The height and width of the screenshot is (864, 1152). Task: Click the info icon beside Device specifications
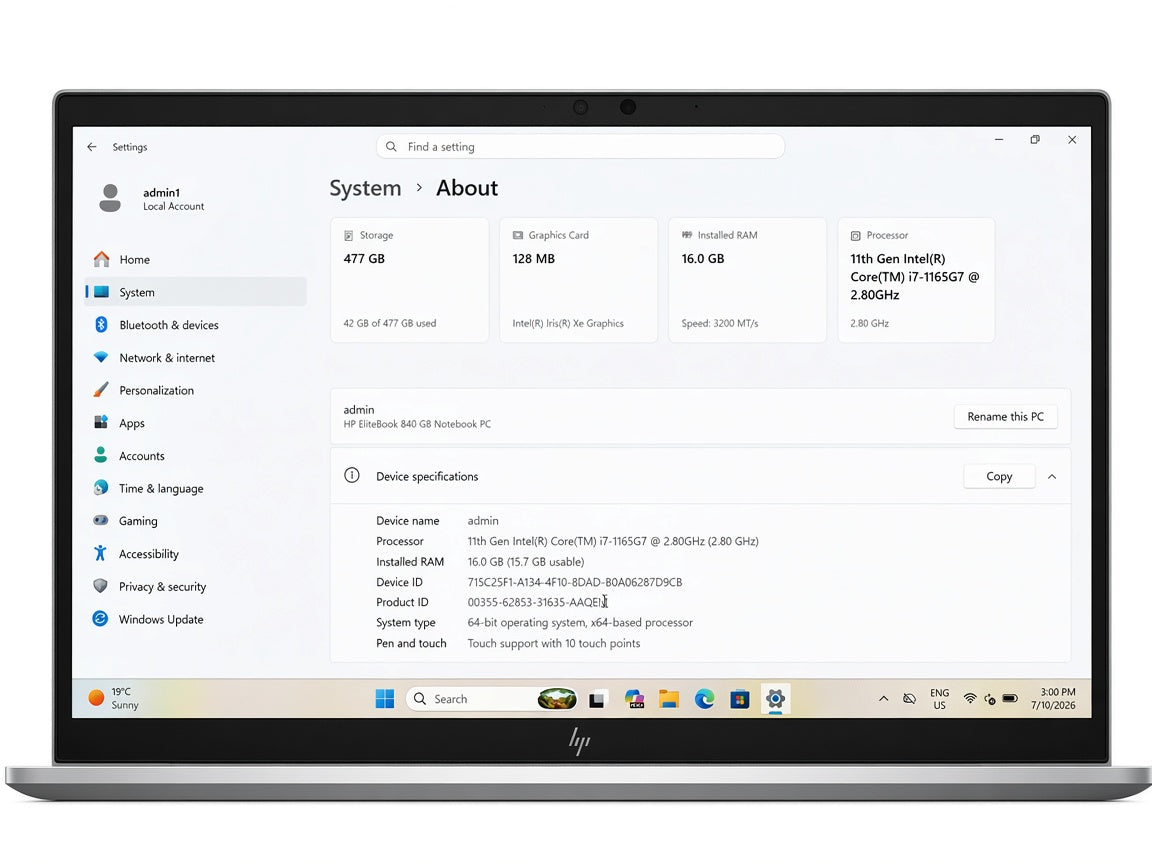pyautogui.click(x=352, y=475)
